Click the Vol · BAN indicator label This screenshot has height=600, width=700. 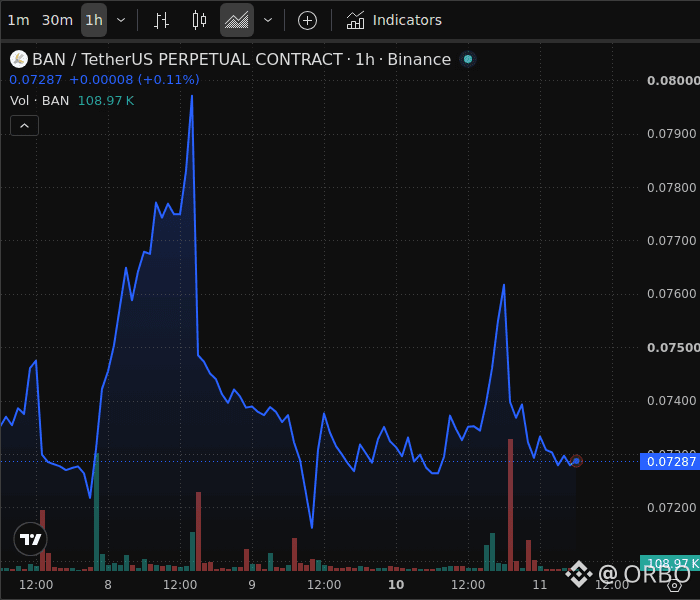[x=39, y=100]
